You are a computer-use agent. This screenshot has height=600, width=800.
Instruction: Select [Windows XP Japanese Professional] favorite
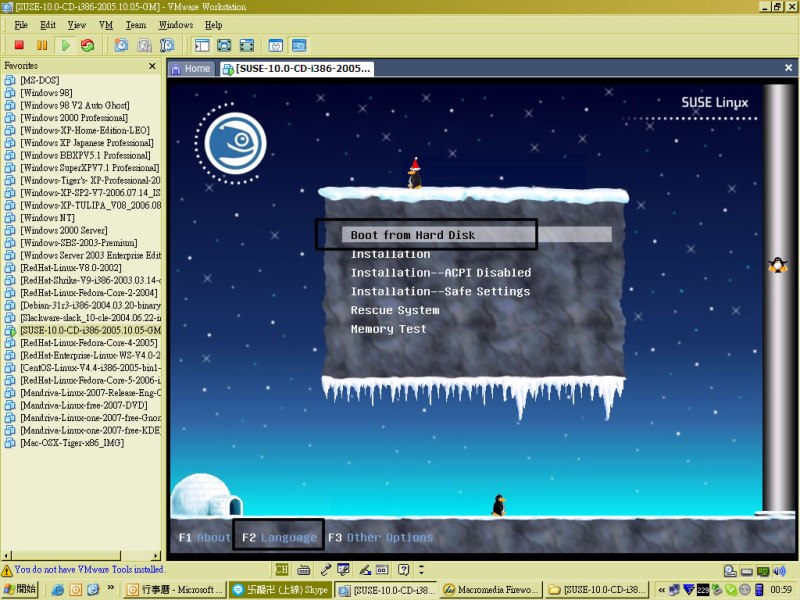(87, 143)
